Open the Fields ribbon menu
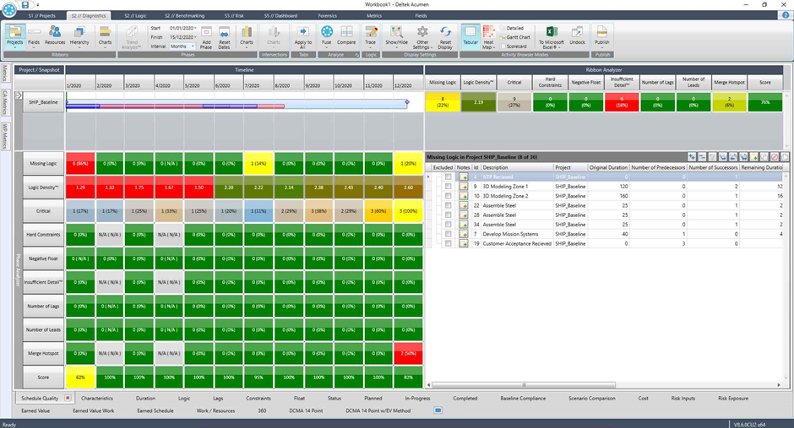This screenshot has height=428, width=794. coord(34,36)
